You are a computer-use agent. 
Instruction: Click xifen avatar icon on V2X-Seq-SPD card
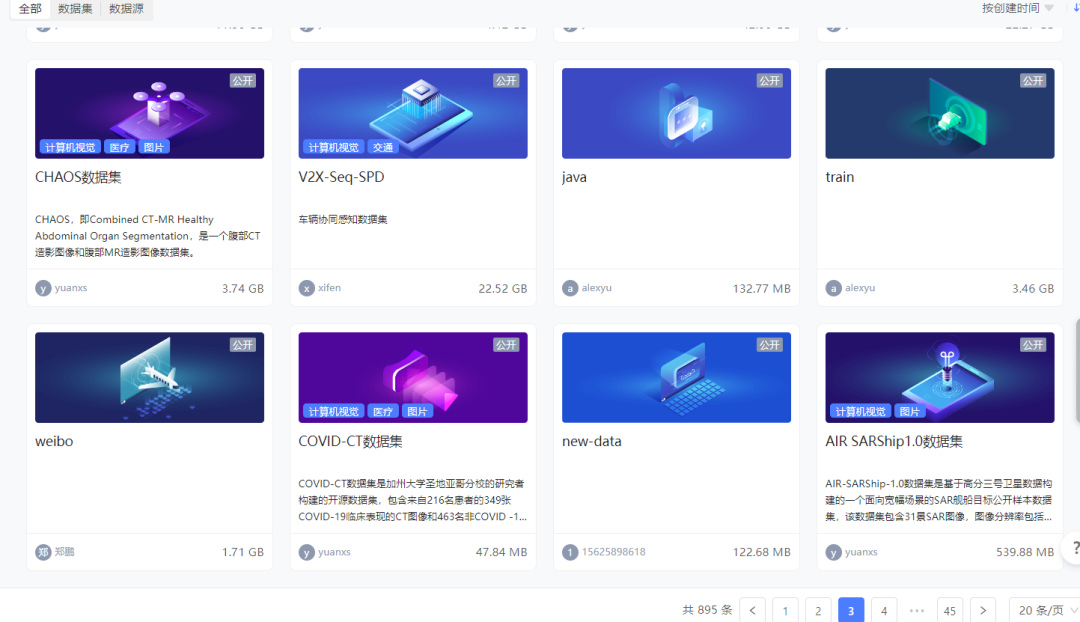(307, 288)
